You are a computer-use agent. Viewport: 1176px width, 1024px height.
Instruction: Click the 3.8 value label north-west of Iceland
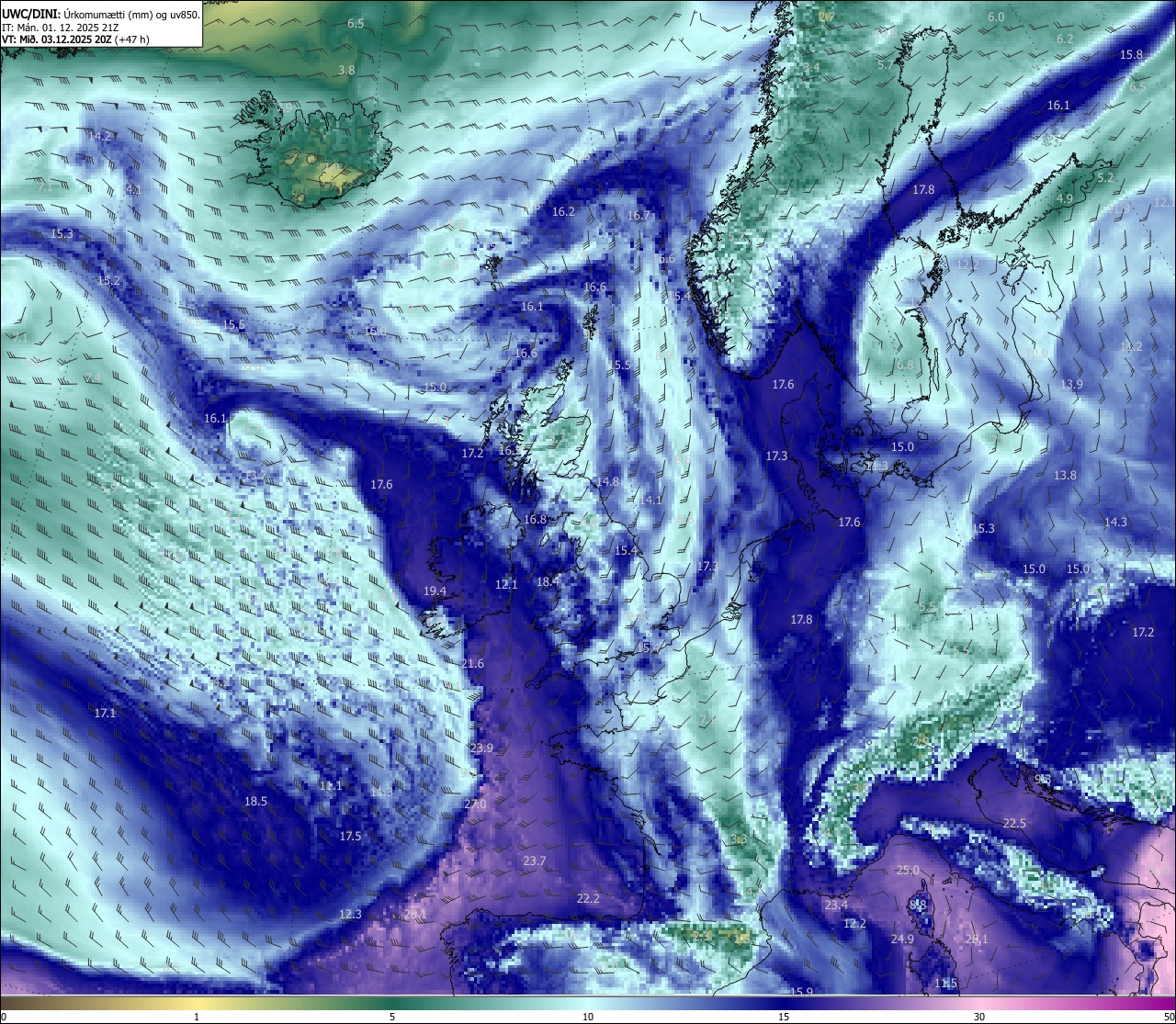tap(346, 70)
